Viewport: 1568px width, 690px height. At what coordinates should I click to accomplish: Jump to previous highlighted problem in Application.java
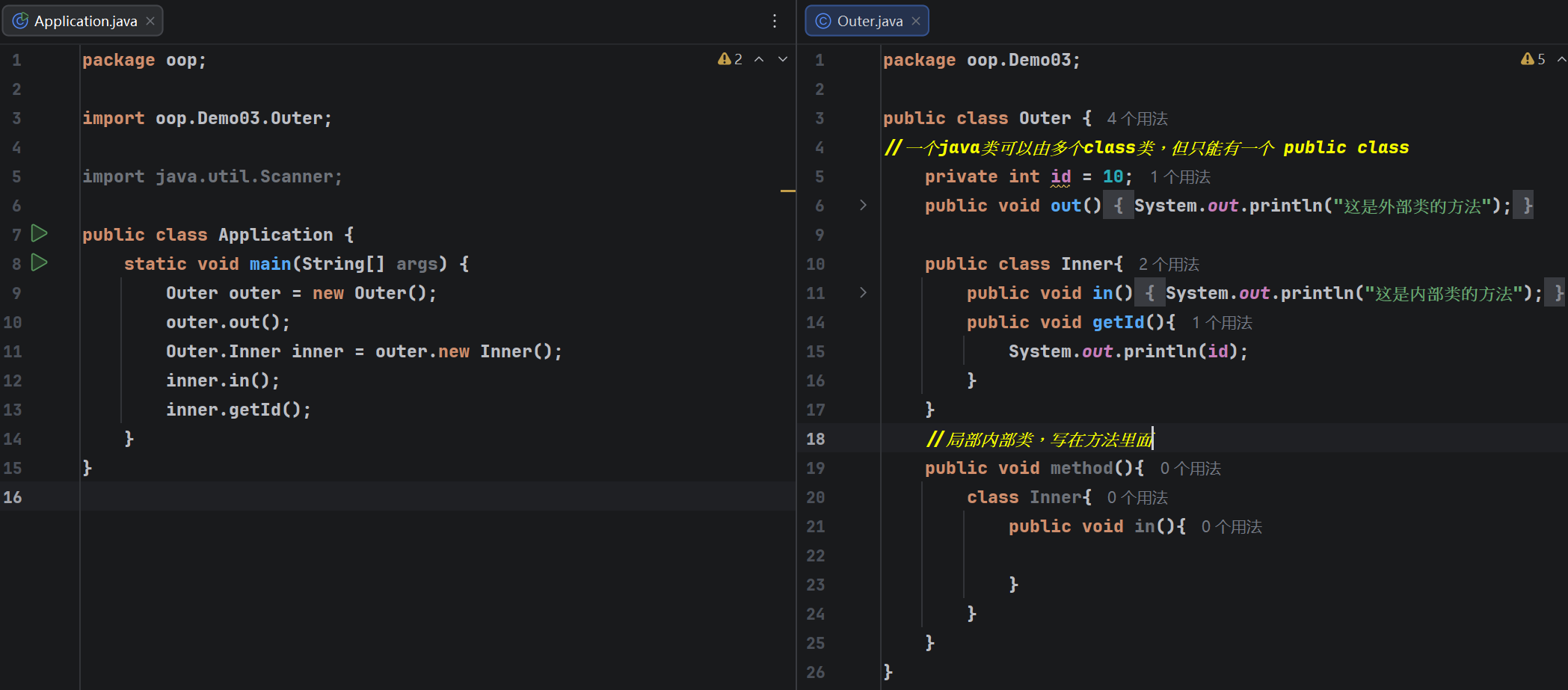(759, 59)
